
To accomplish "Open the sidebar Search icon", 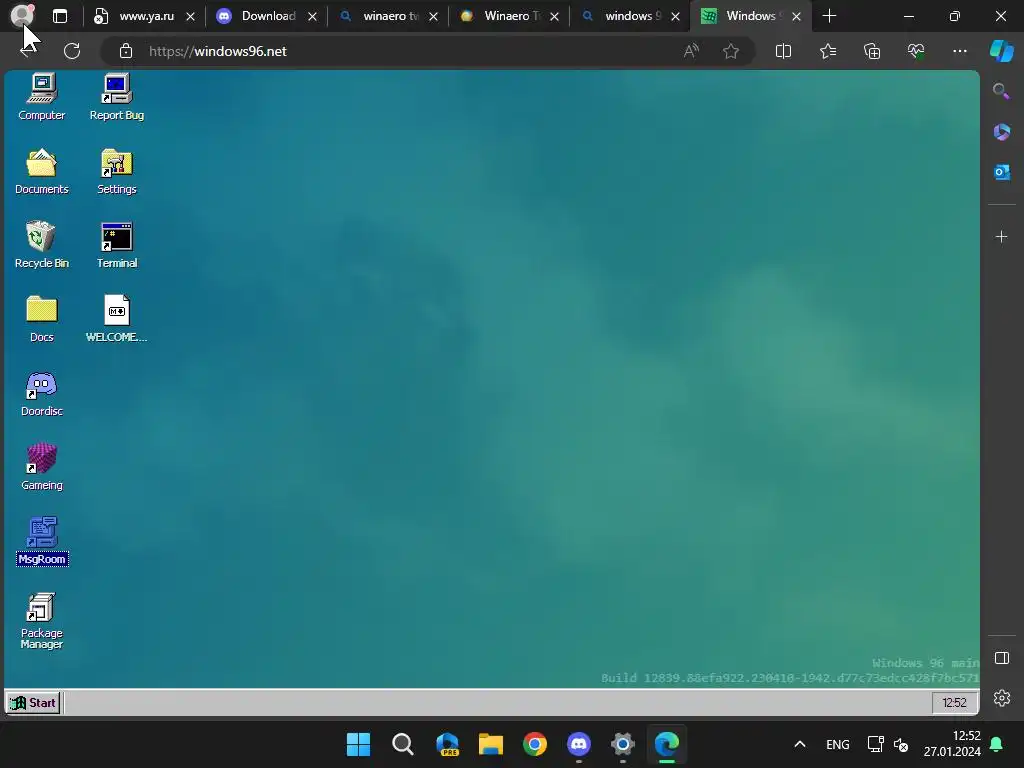I will point(1001,91).
